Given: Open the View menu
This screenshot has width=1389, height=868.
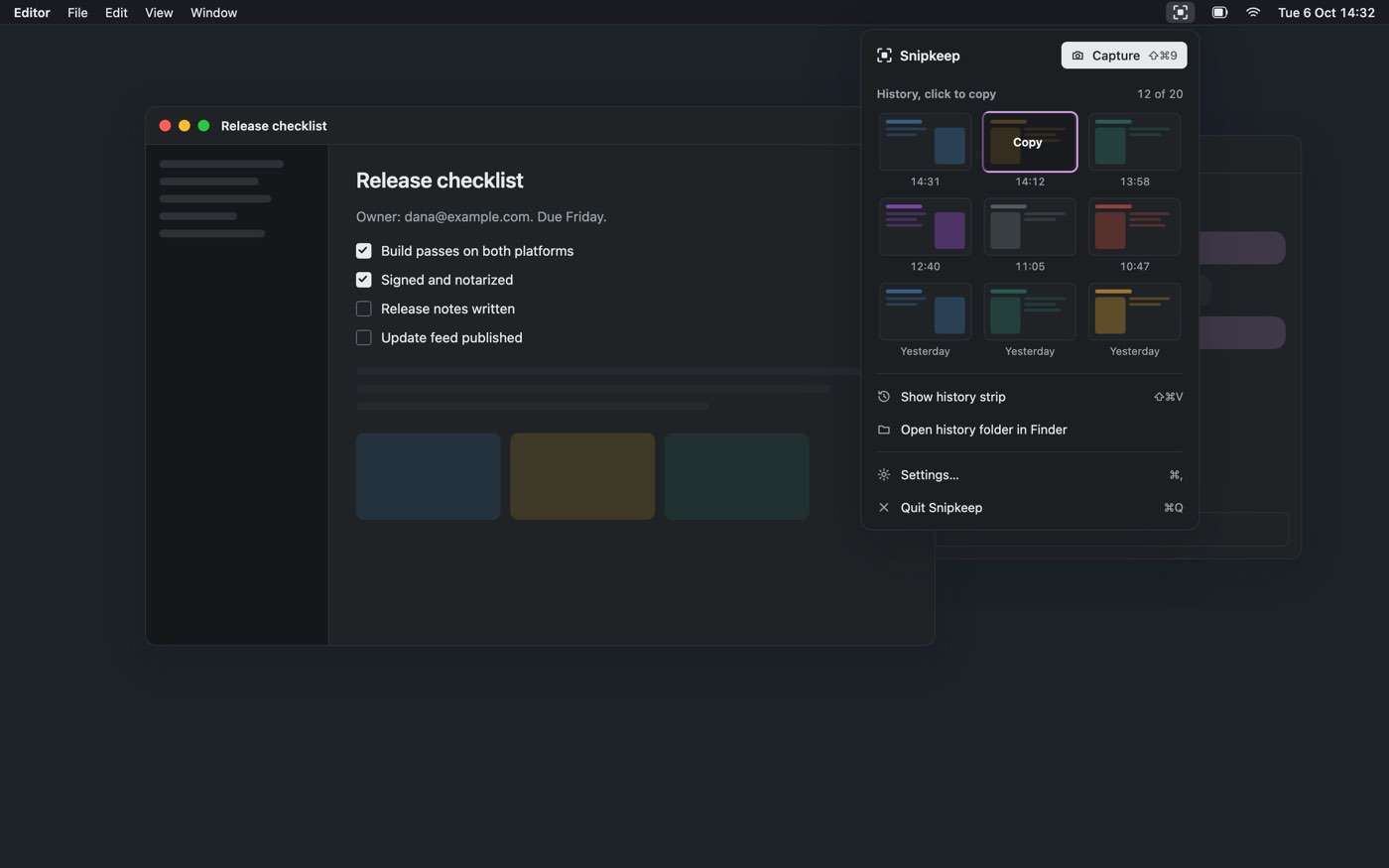Looking at the screenshot, I should [x=159, y=13].
